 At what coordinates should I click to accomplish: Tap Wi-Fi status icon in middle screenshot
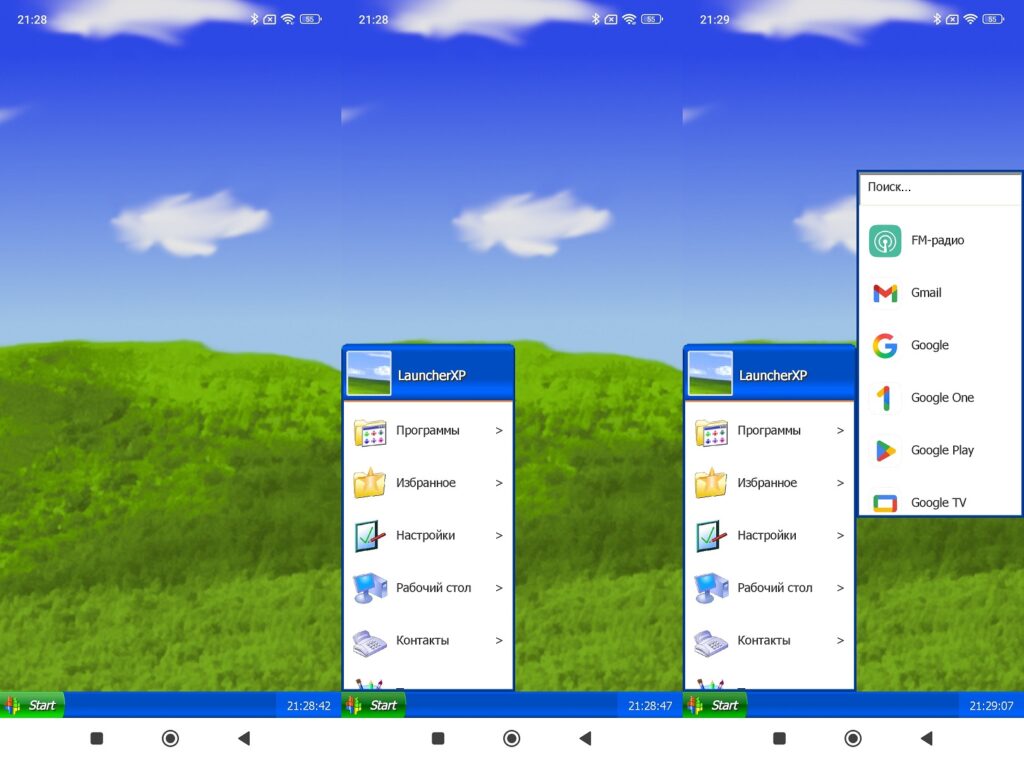(x=630, y=19)
